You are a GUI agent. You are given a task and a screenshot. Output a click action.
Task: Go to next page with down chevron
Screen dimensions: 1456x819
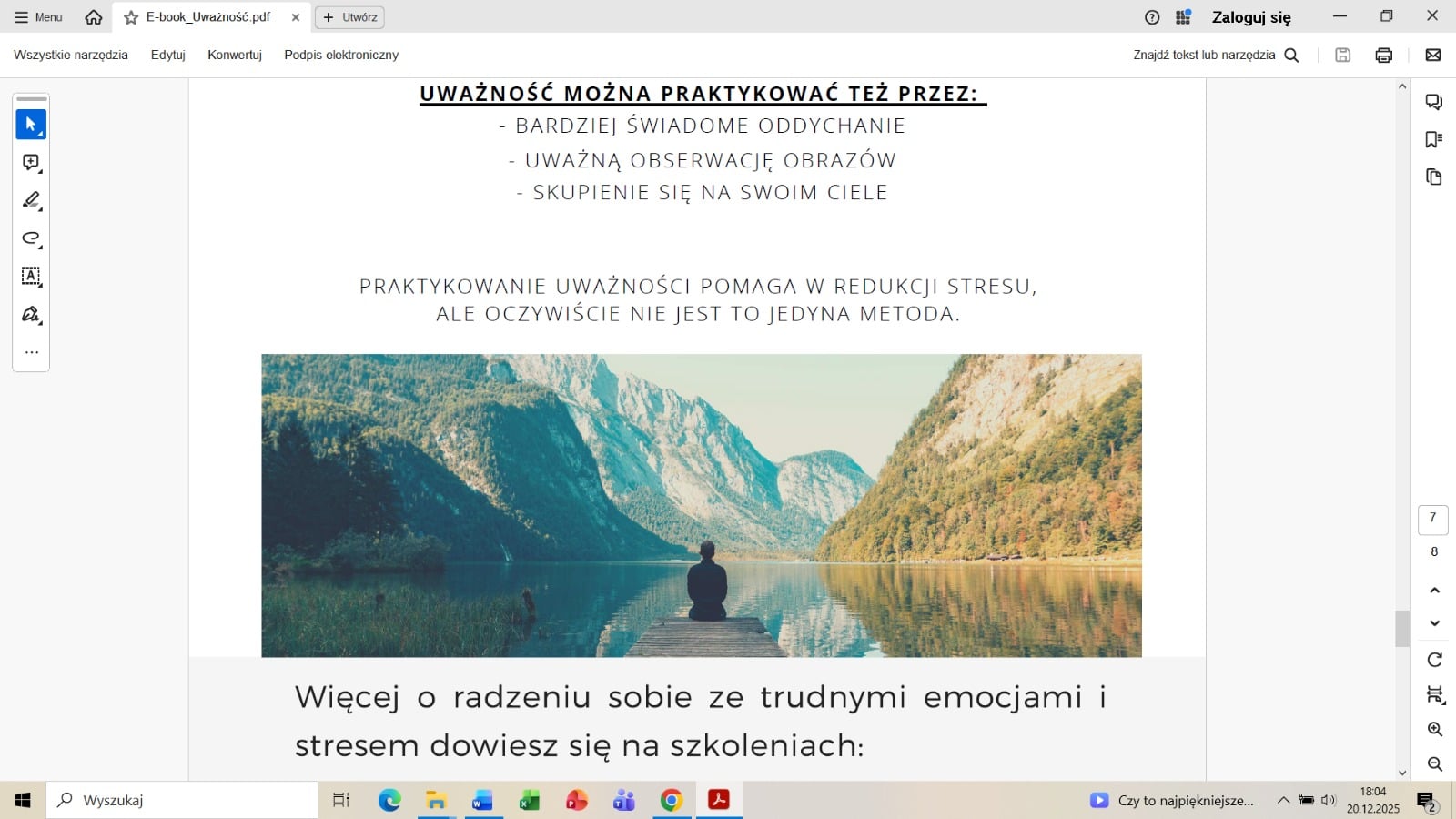(x=1434, y=623)
